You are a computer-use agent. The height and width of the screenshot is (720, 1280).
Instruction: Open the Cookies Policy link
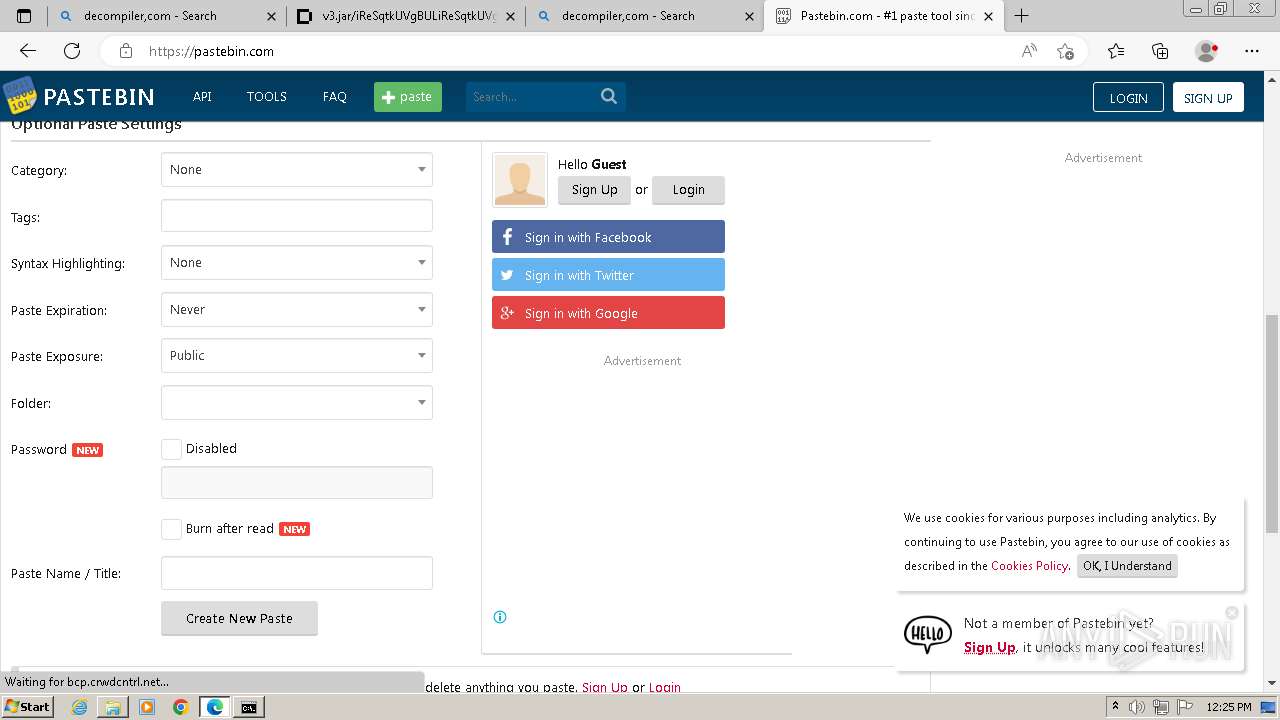click(1029, 566)
